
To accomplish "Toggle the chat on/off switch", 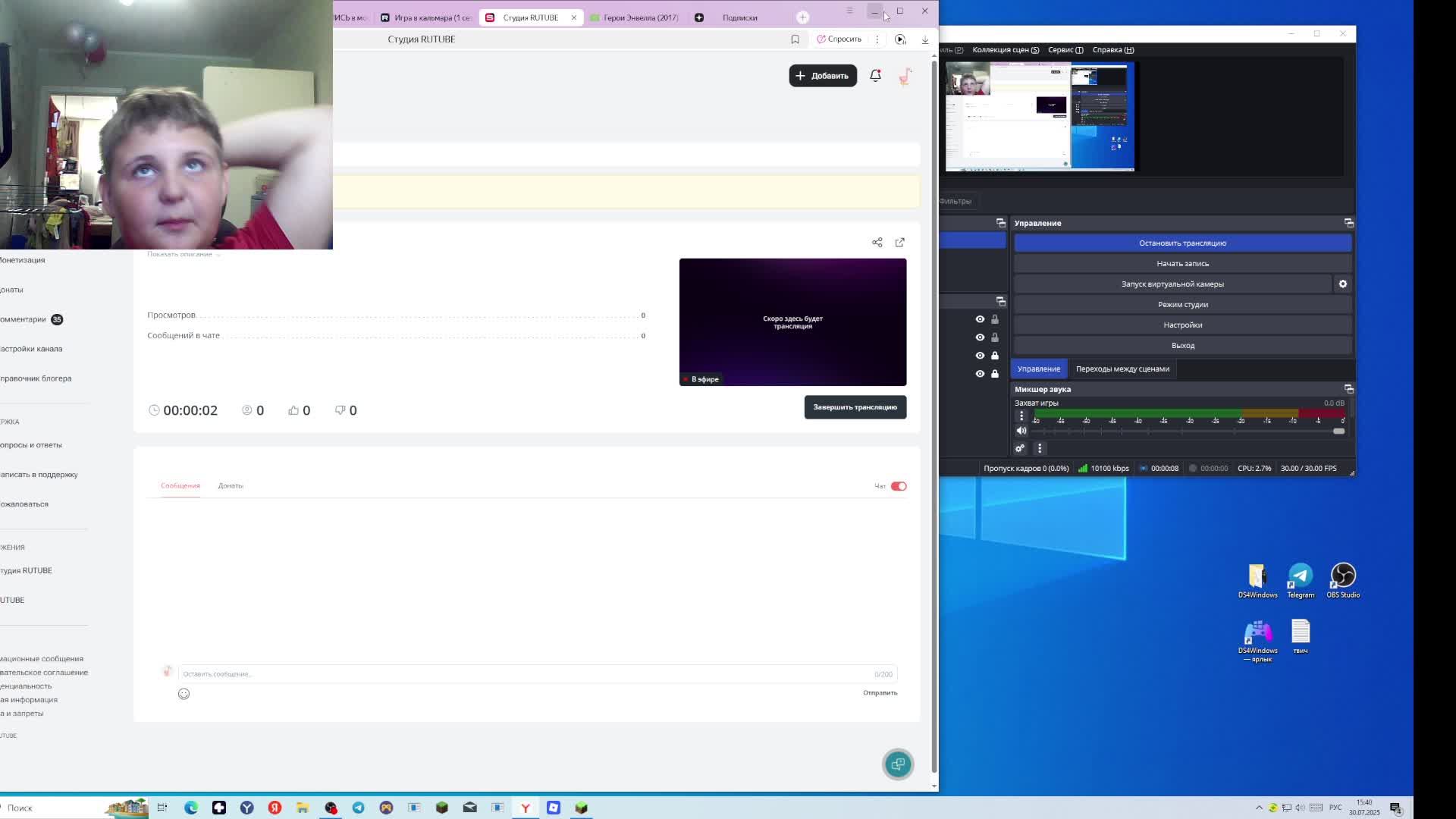I will click(x=899, y=486).
